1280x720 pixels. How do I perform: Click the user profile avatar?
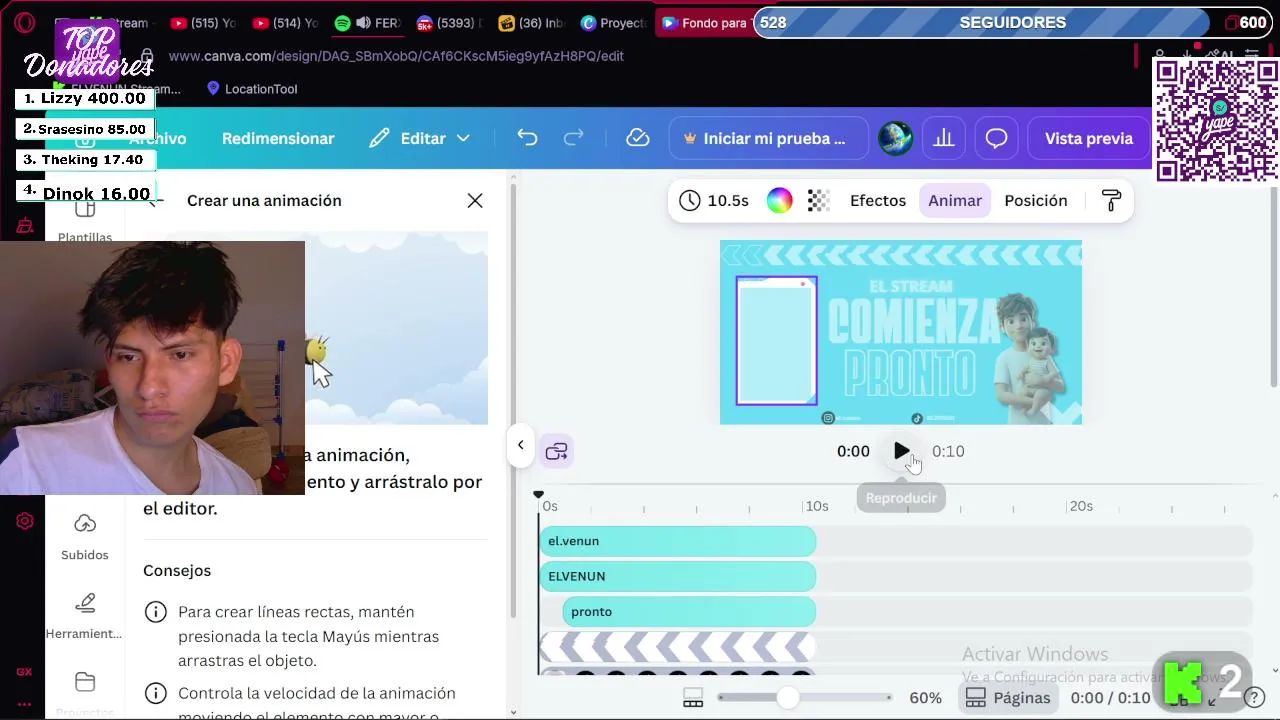895,138
